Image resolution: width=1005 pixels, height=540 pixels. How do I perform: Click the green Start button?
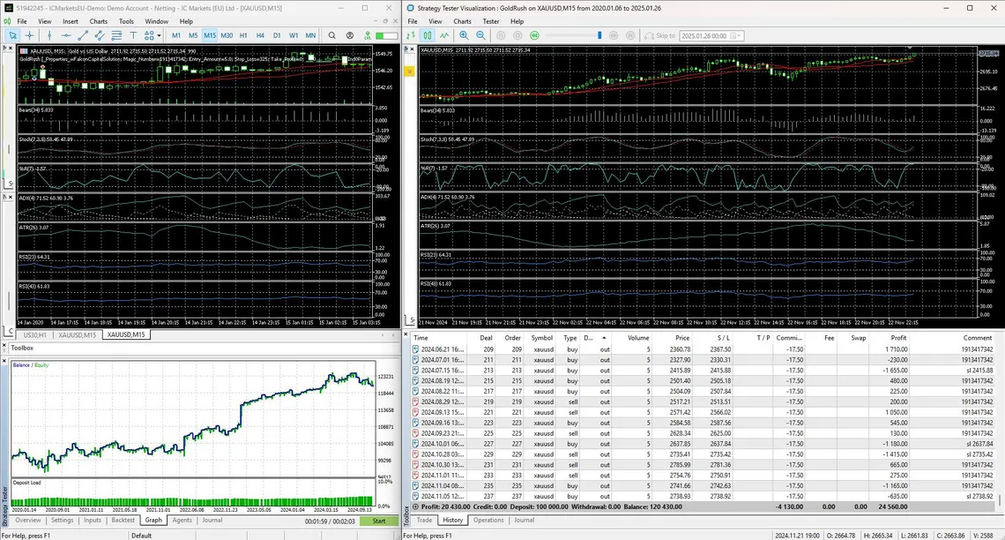pyautogui.click(x=379, y=521)
